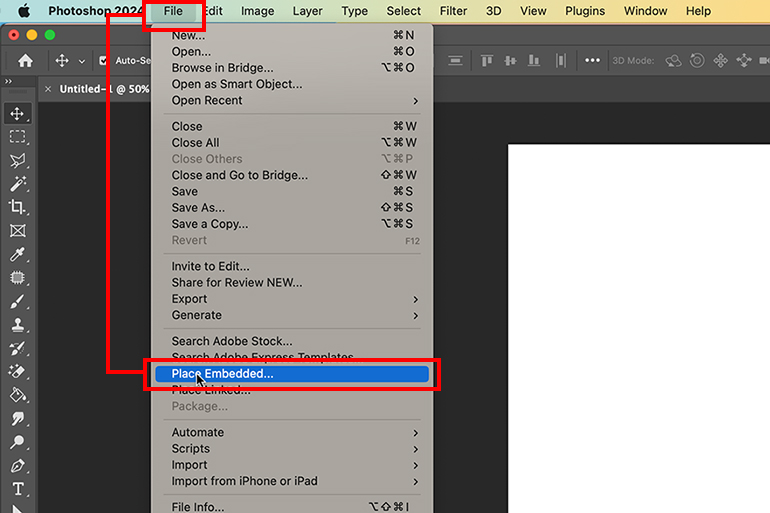Screen dimensions: 770x513
Task: Select the History Brush tool
Action: pos(18,348)
